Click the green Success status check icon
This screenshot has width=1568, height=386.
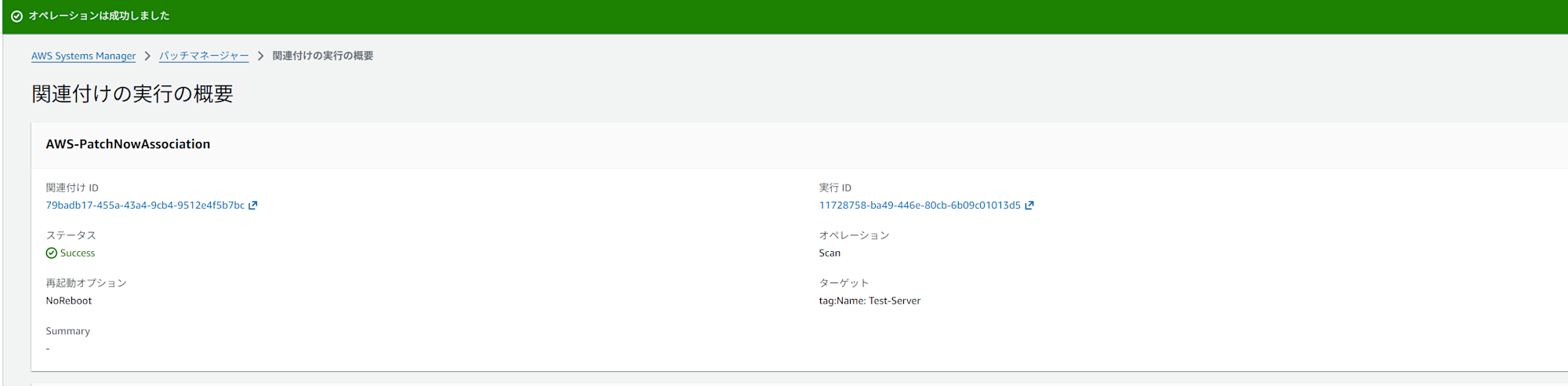click(x=52, y=253)
